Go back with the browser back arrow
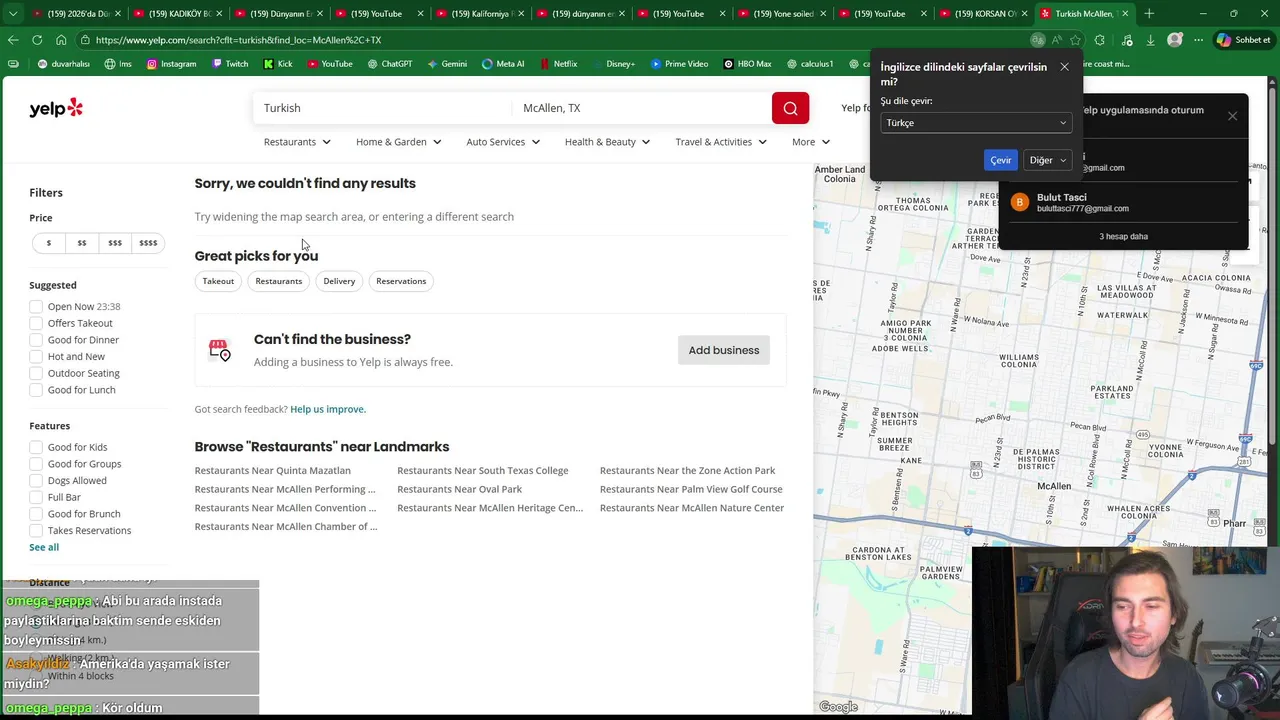The width and height of the screenshot is (1280, 720). pos(13,40)
